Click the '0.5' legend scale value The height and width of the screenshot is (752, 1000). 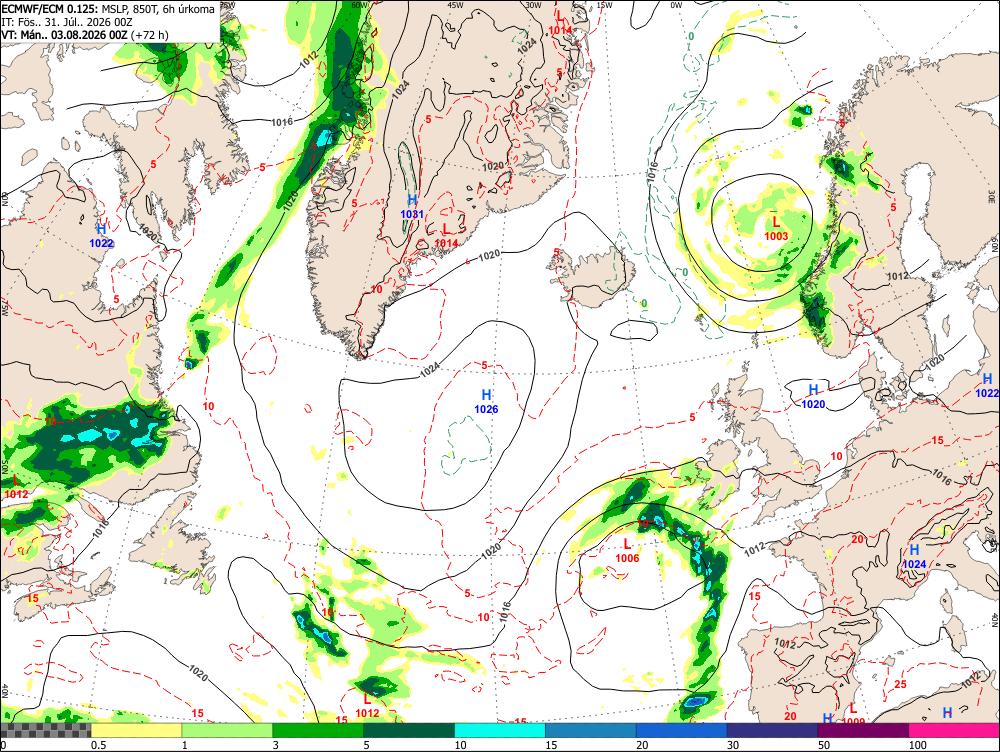(98, 745)
